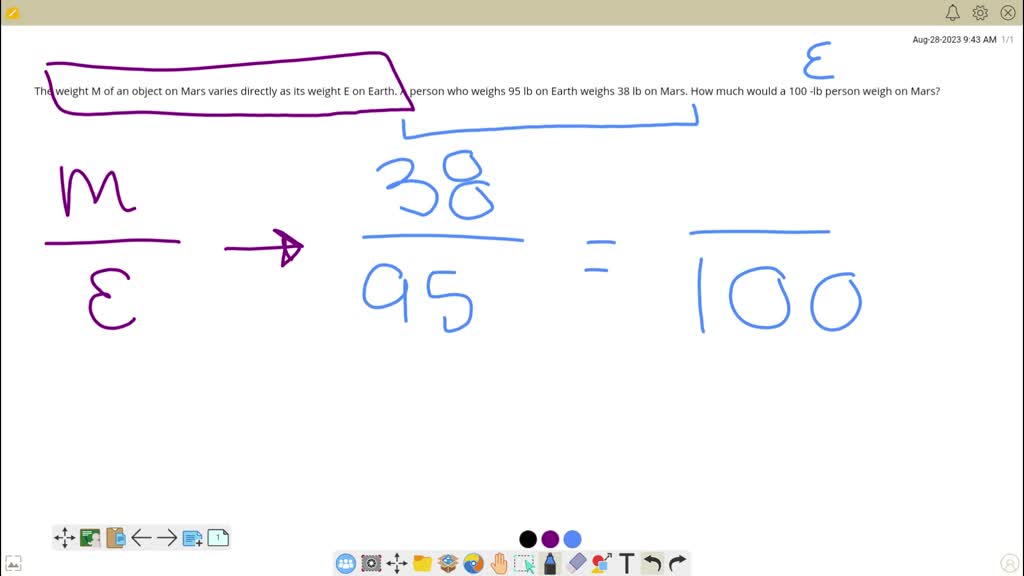Pick the black pen color
The width and height of the screenshot is (1024, 576).
pyautogui.click(x=528, y=539)
